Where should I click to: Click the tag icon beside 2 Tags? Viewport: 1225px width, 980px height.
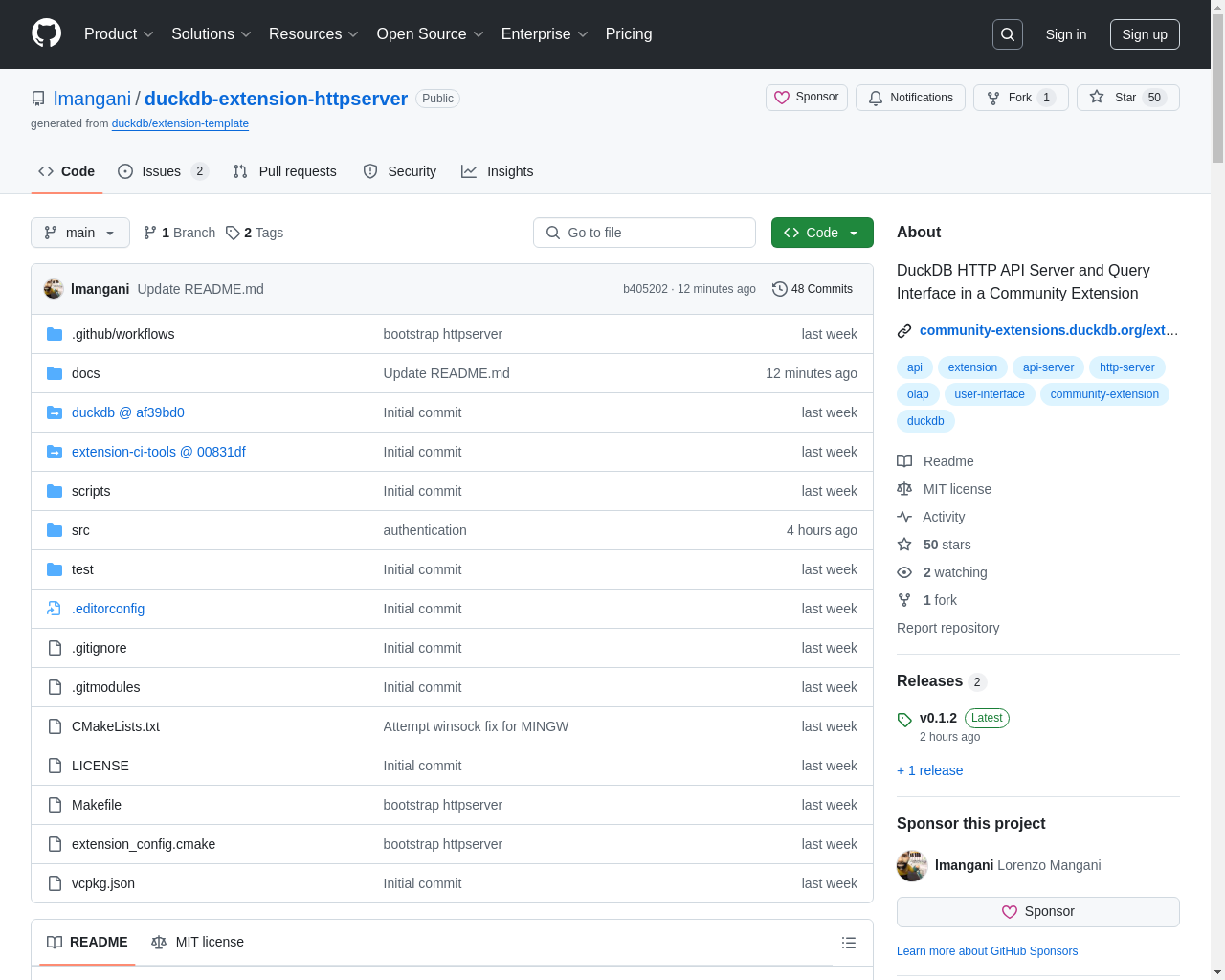point(233,233)
